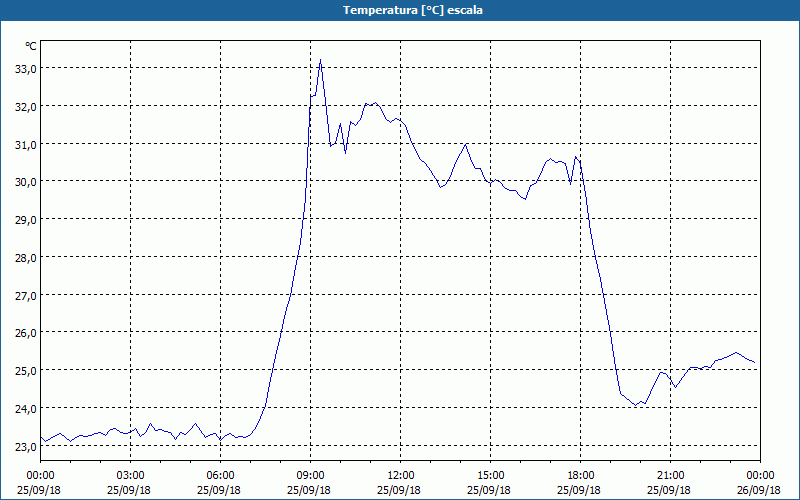Click the 18:00 time axis label
This screenshot has height=500, width=800.
[x=580, y=476]
